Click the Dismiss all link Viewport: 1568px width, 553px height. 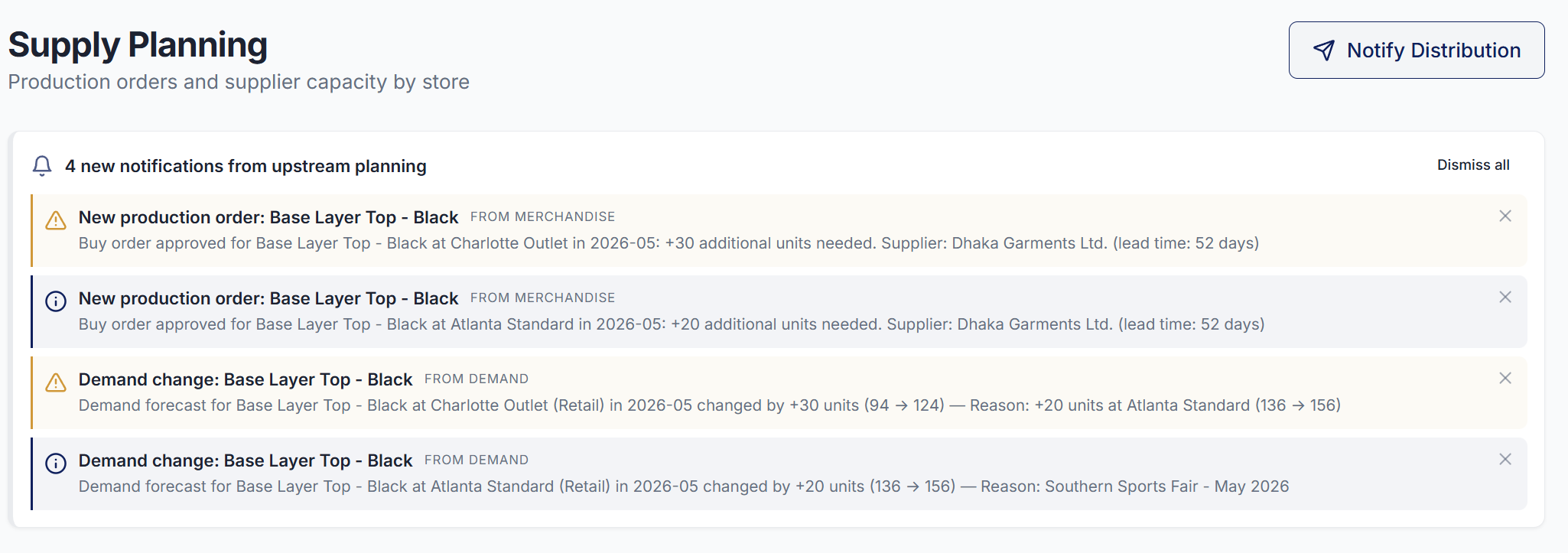[x=1472, y=165]
